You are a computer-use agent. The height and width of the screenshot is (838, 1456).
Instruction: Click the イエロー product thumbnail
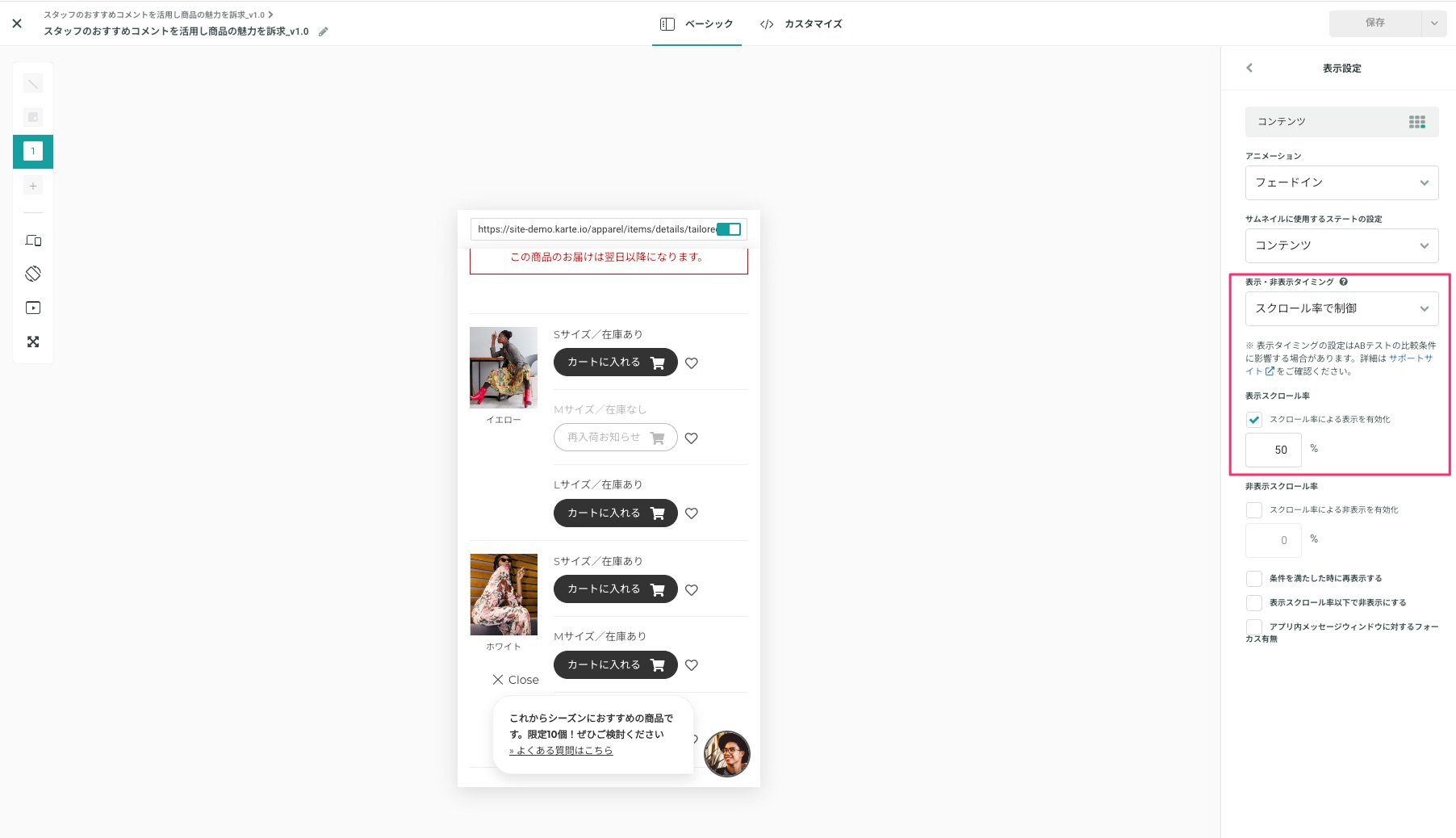[504, 367]
